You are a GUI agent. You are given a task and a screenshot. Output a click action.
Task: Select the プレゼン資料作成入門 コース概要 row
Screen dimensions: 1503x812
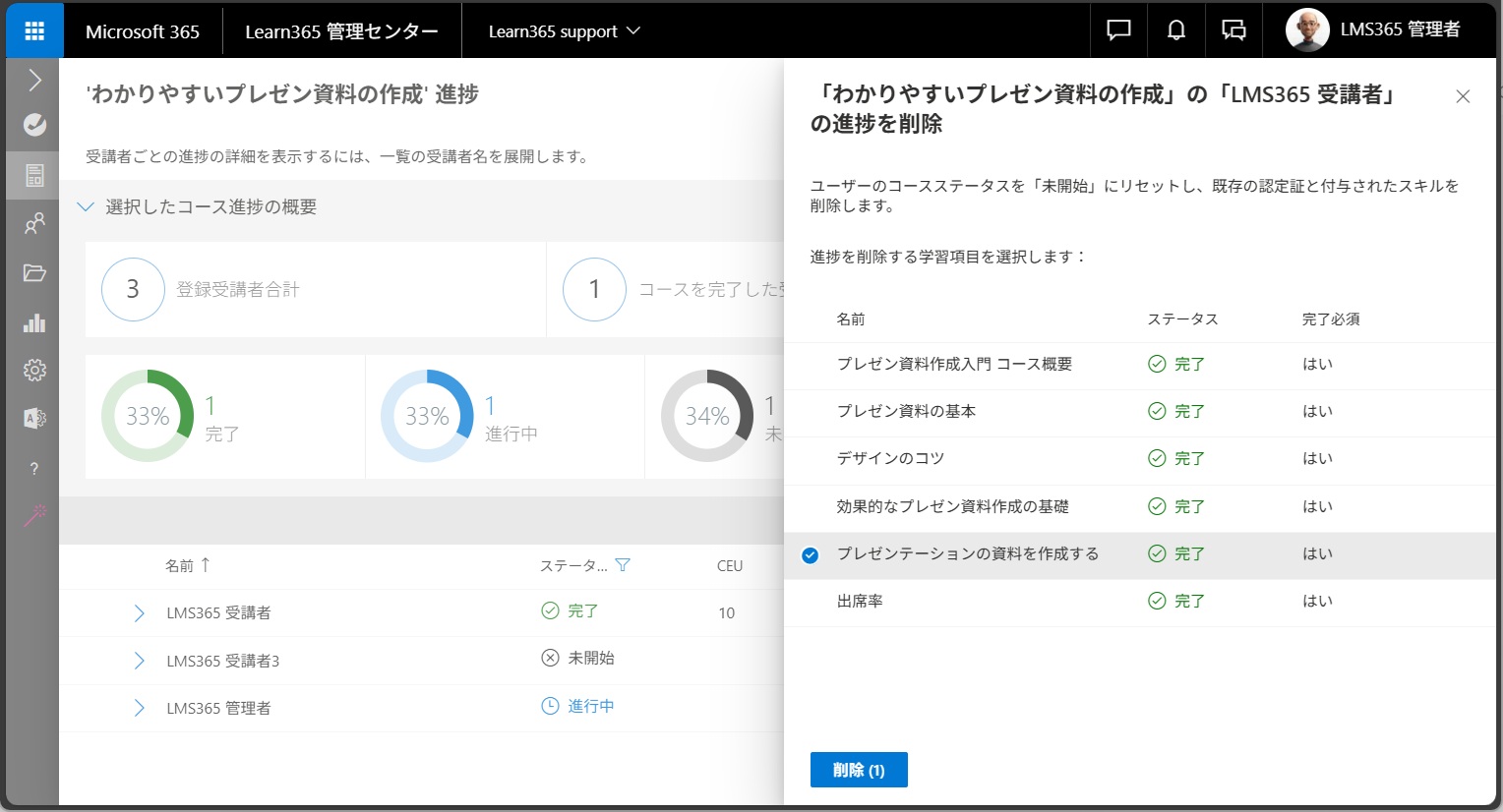pos(1140,365)
